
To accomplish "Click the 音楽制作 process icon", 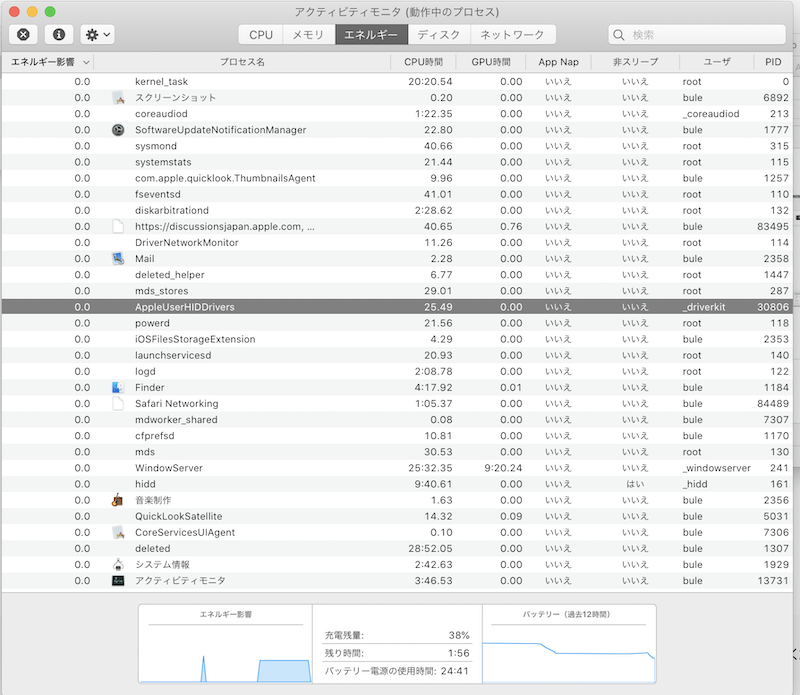I will click(x=118, y=500).
